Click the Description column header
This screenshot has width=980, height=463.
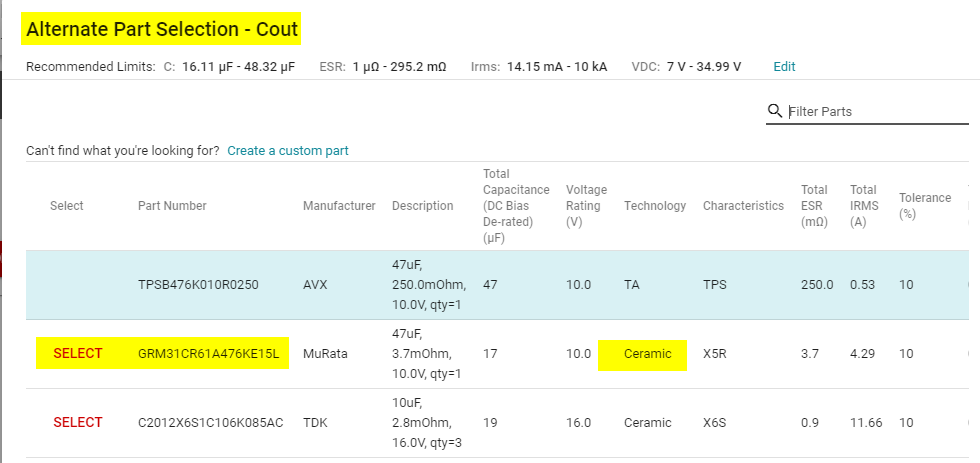pyautogui.click(x=422, y=206)
